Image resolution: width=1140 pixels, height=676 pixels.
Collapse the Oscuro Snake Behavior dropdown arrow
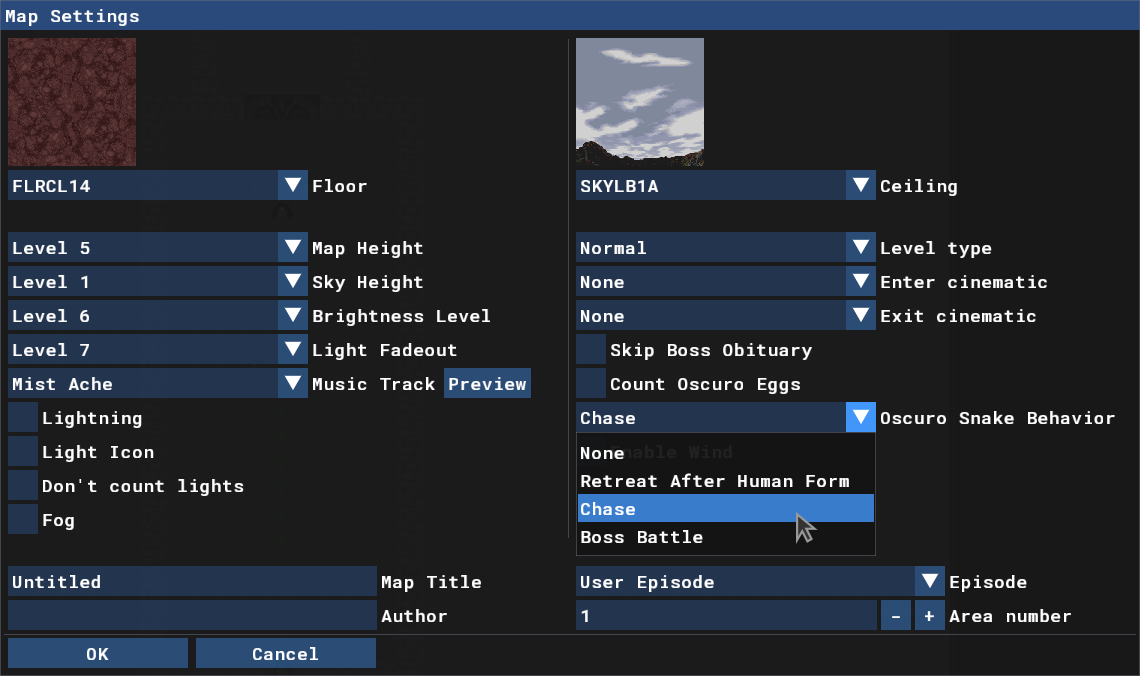click(x=861, y=417)
